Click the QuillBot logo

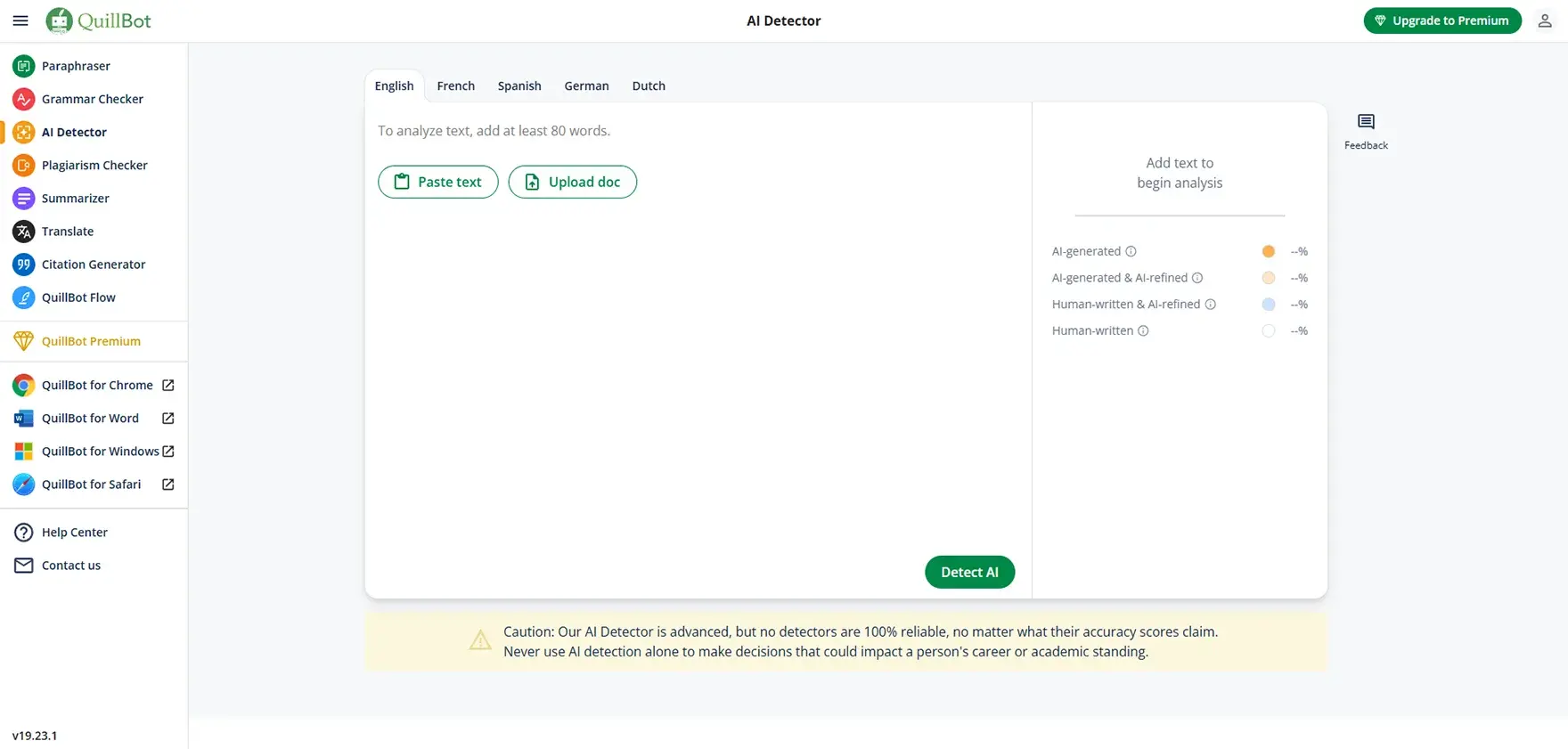pyautogui.click(x=98, y=20)
